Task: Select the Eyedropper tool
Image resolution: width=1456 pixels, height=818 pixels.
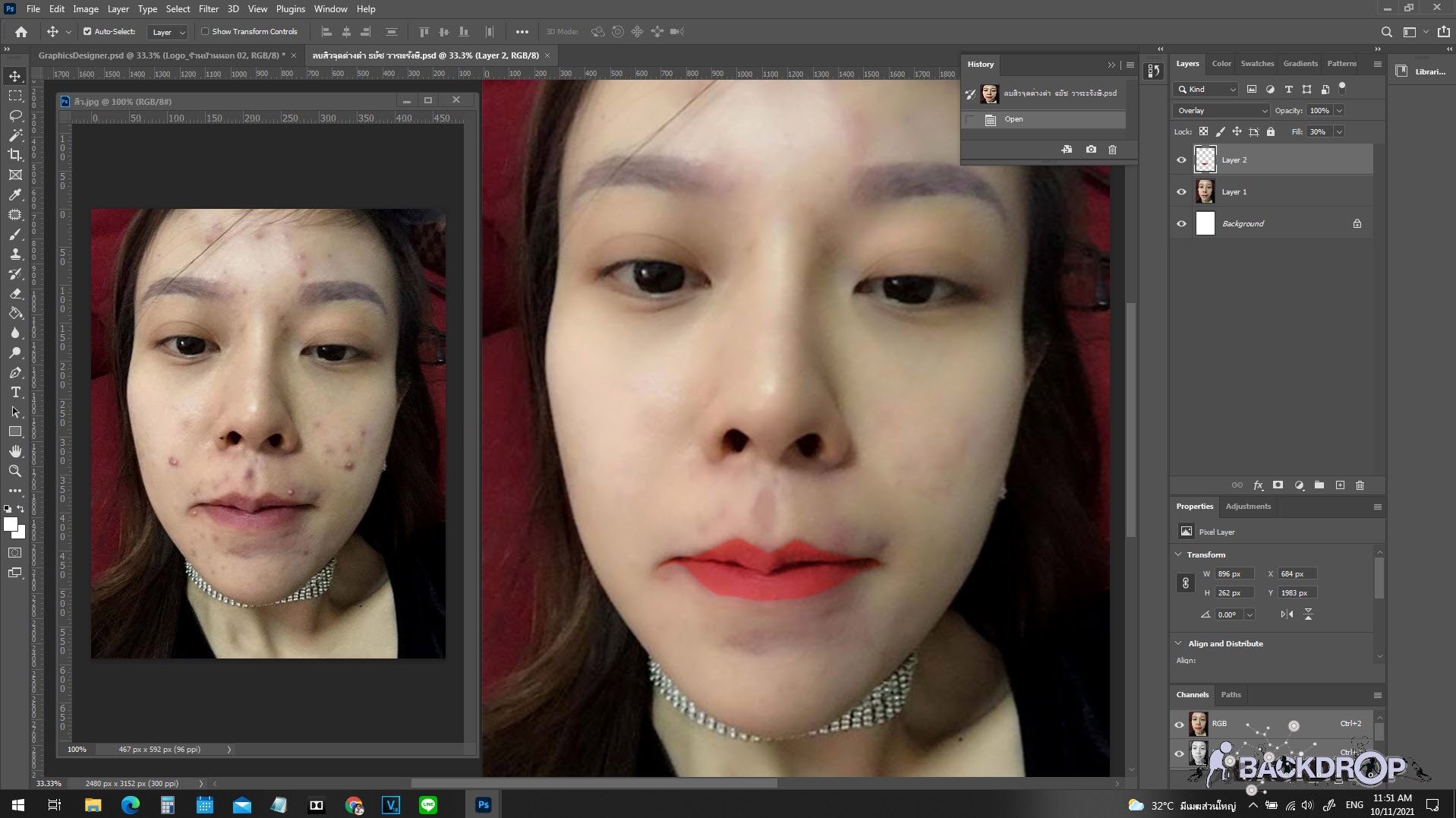Action: (15, 194)
